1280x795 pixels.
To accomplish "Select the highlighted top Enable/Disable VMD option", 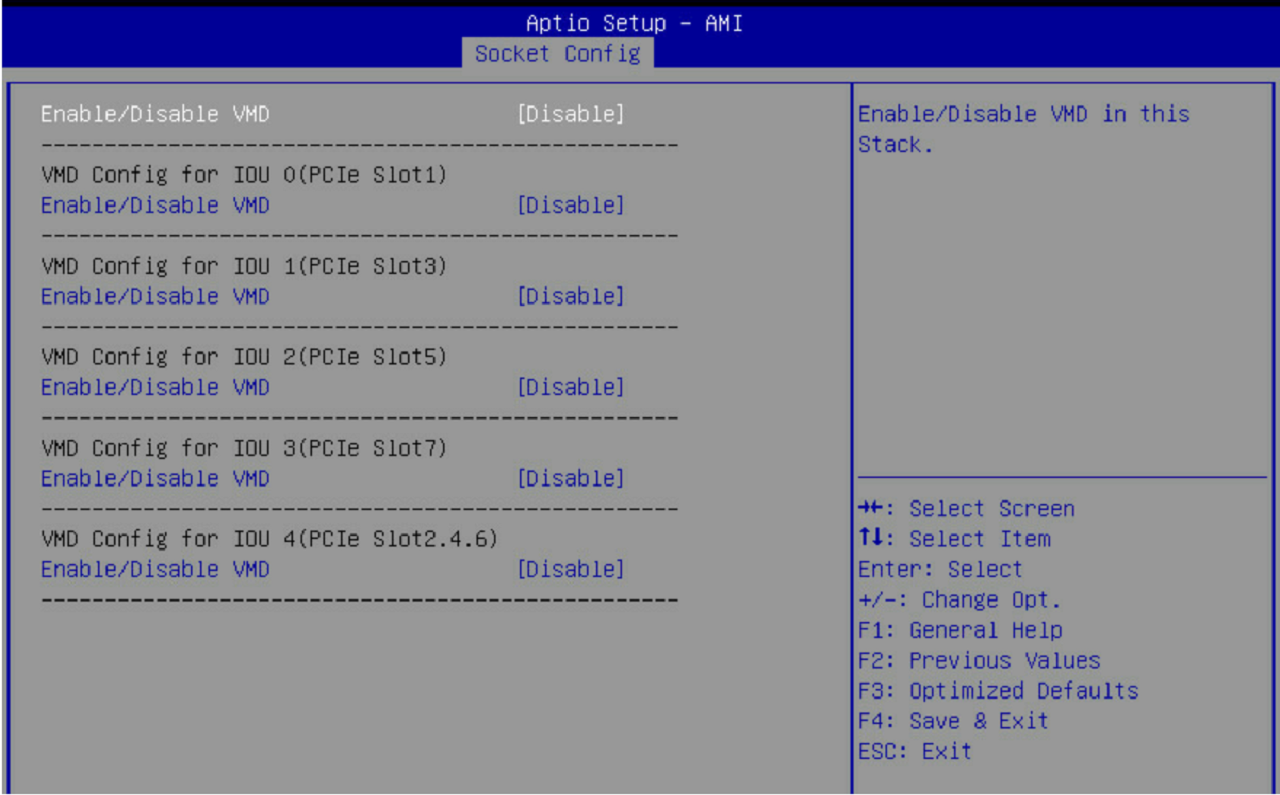I will pos(155,114).
